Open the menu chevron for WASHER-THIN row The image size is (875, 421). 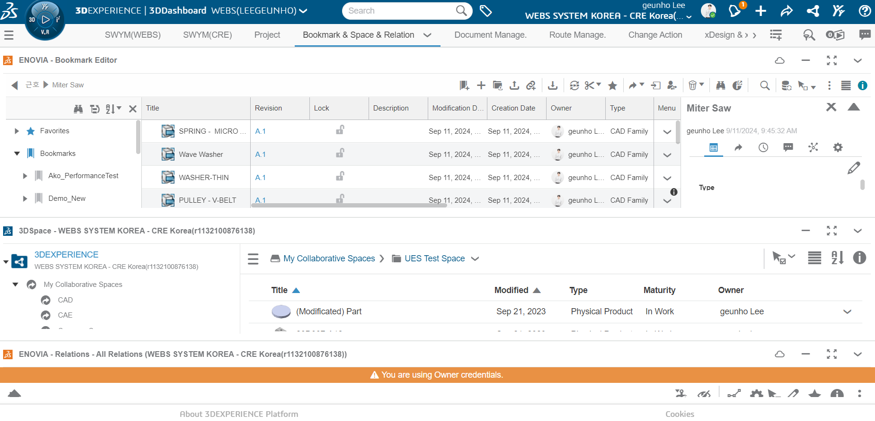click(x=666, y=178)
